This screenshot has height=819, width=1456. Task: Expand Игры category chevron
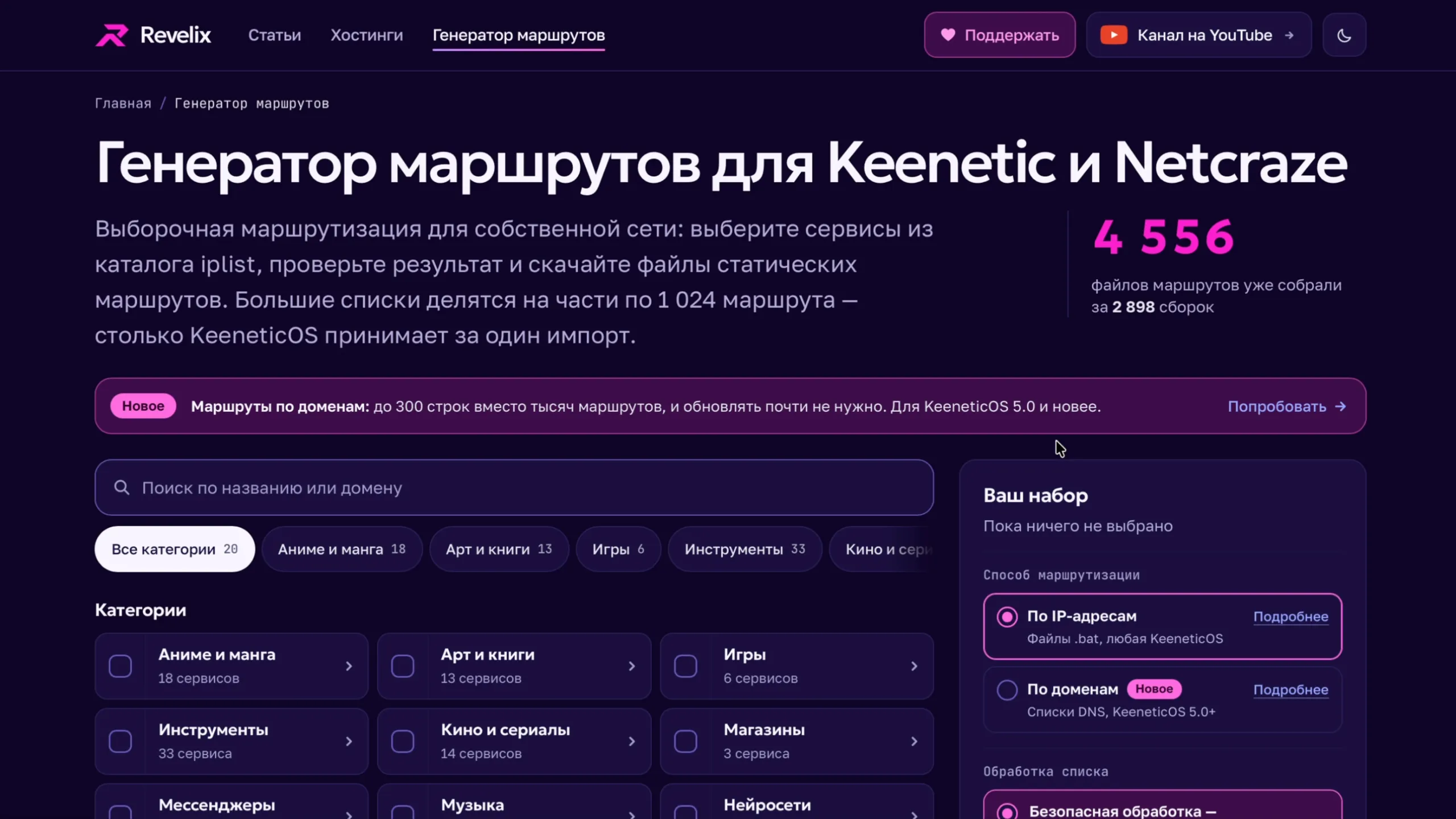(x=914, y=666)
